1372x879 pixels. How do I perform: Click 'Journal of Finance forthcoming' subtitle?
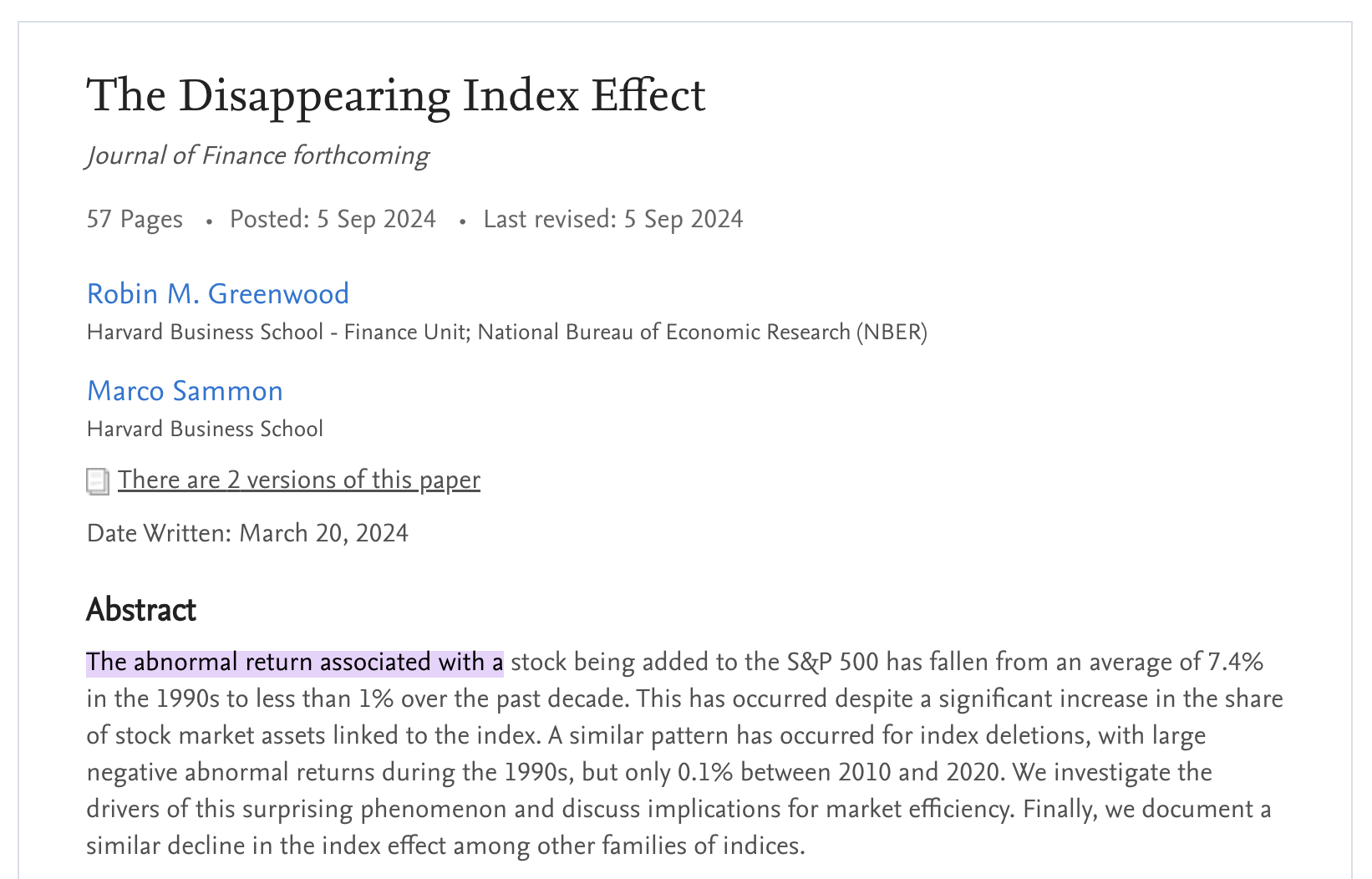point(257,156)
